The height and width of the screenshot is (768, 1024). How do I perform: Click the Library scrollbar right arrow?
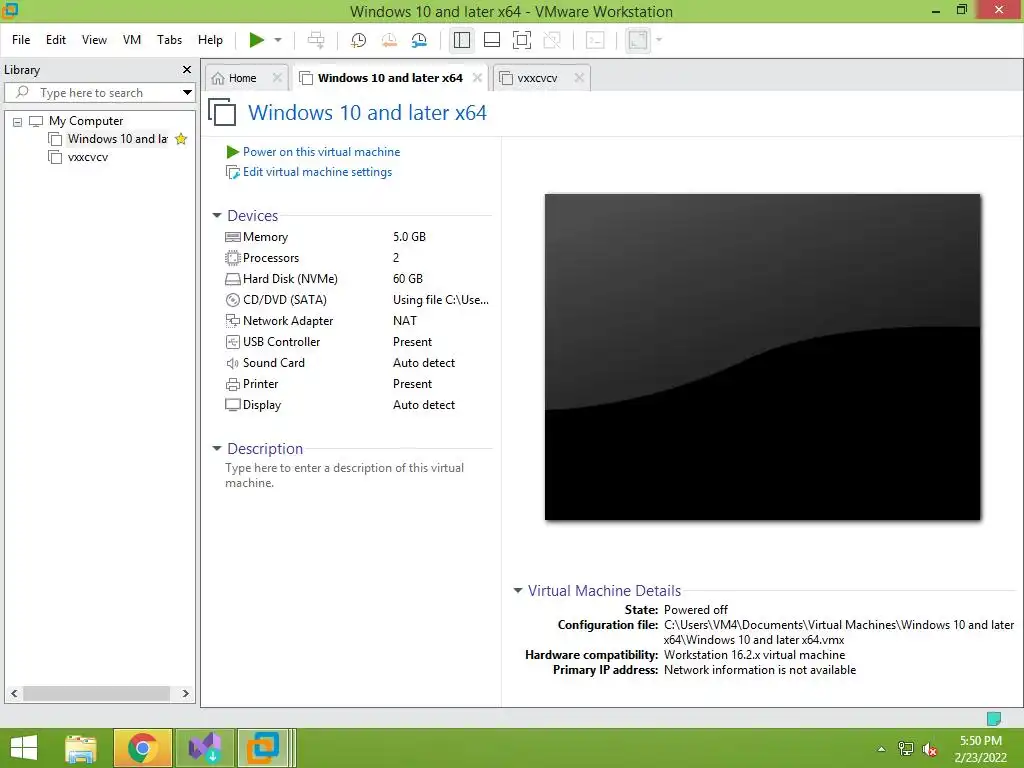185,694
